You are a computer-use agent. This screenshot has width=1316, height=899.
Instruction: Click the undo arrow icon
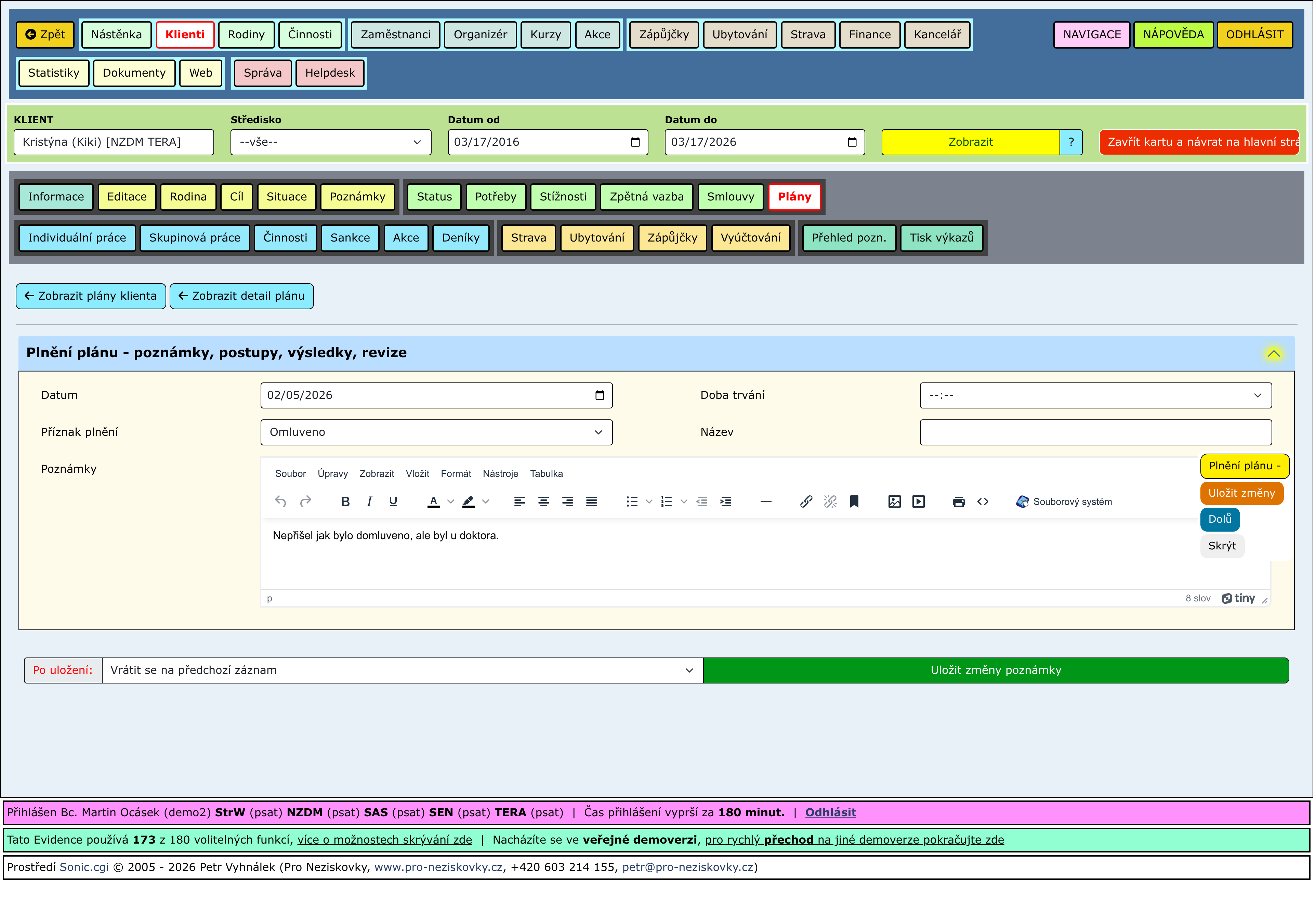[280, 502]
